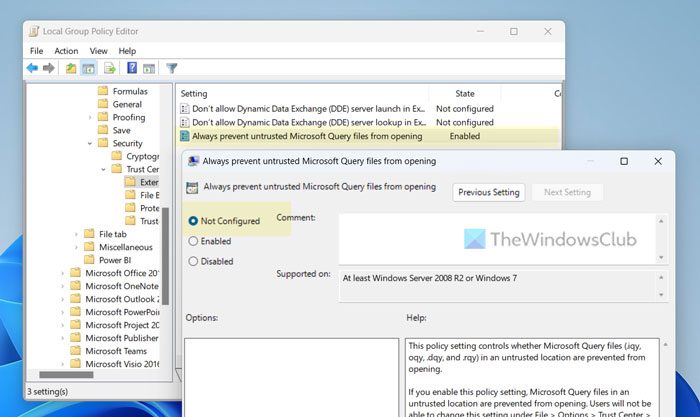Click the DDE server launch policy icon

(184, 108)
